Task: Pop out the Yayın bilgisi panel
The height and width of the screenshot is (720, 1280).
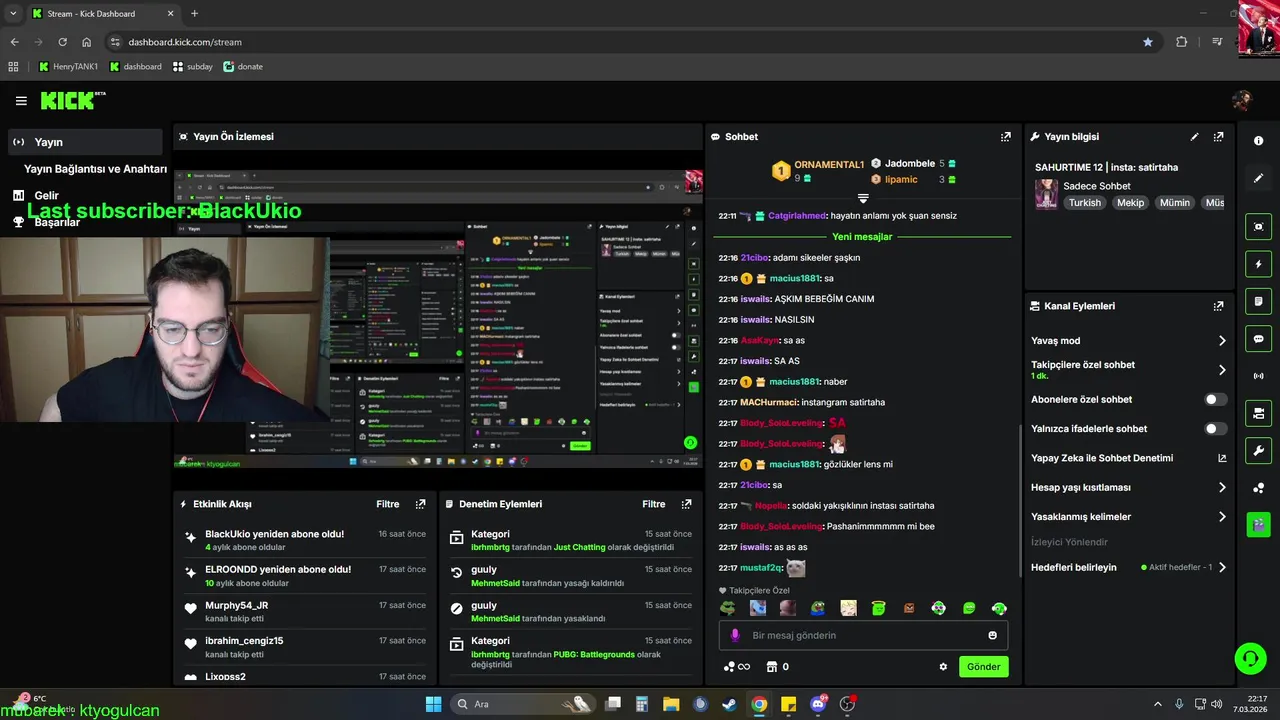Action: (x=1218, y=136)
